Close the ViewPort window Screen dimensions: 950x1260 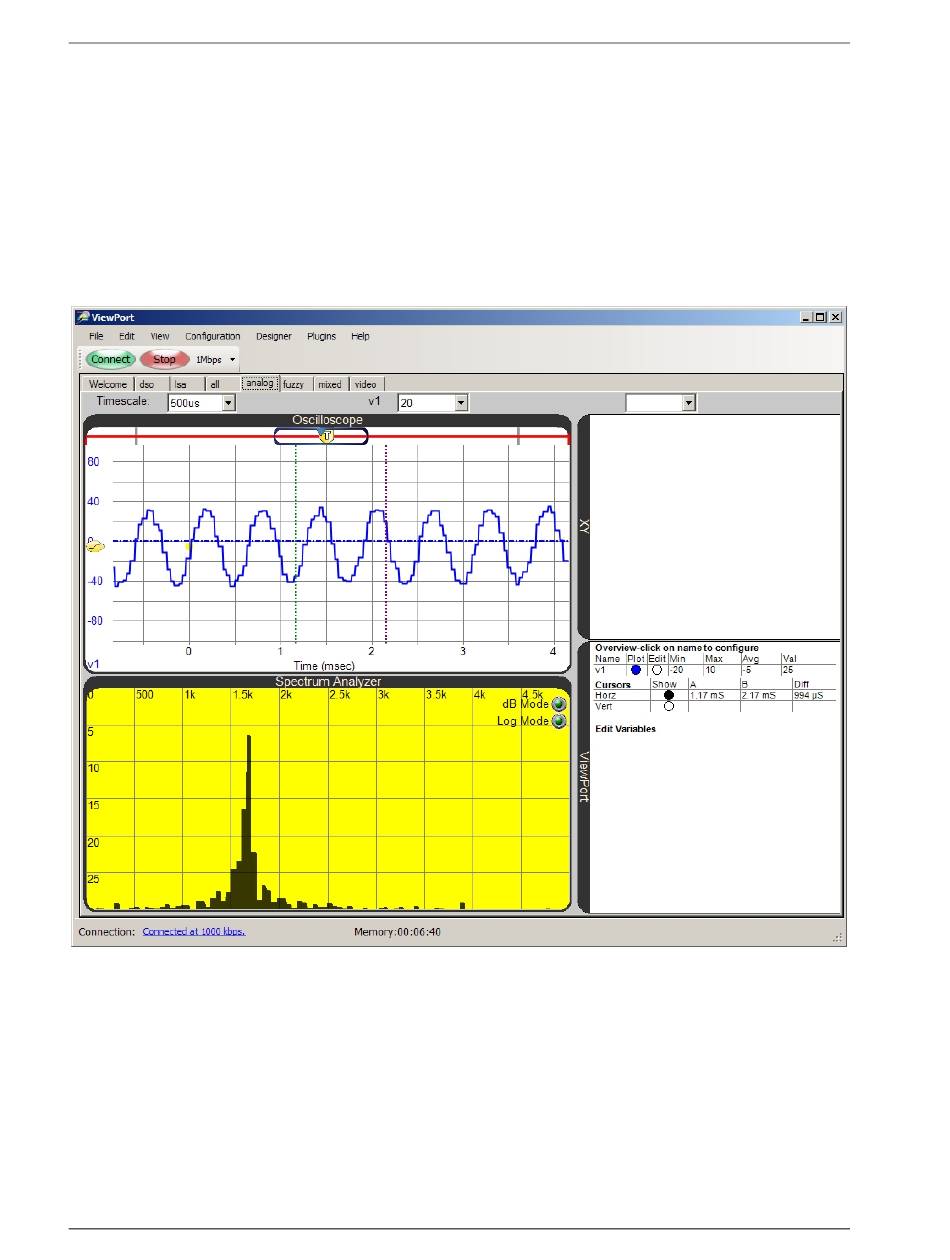(x=836, y=316)
